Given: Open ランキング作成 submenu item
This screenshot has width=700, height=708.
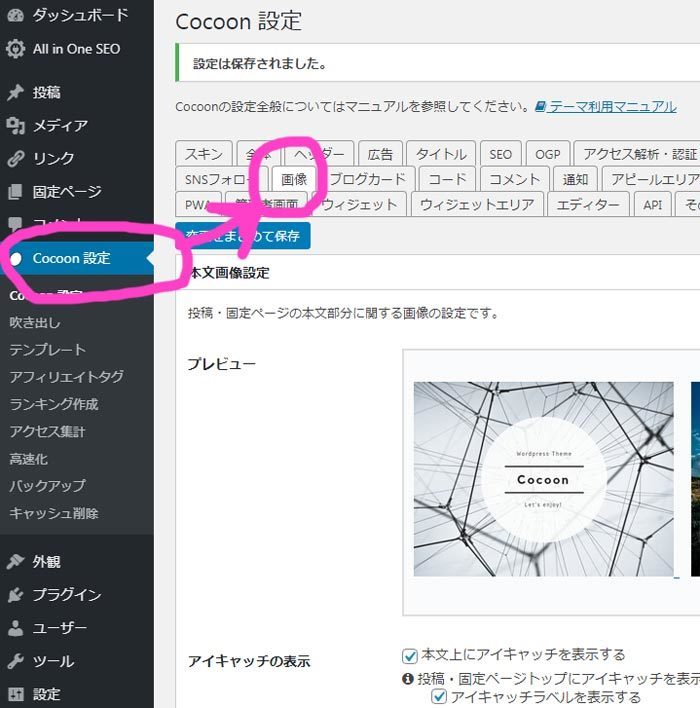Looking at the screenshot, I should pos(54,404).
